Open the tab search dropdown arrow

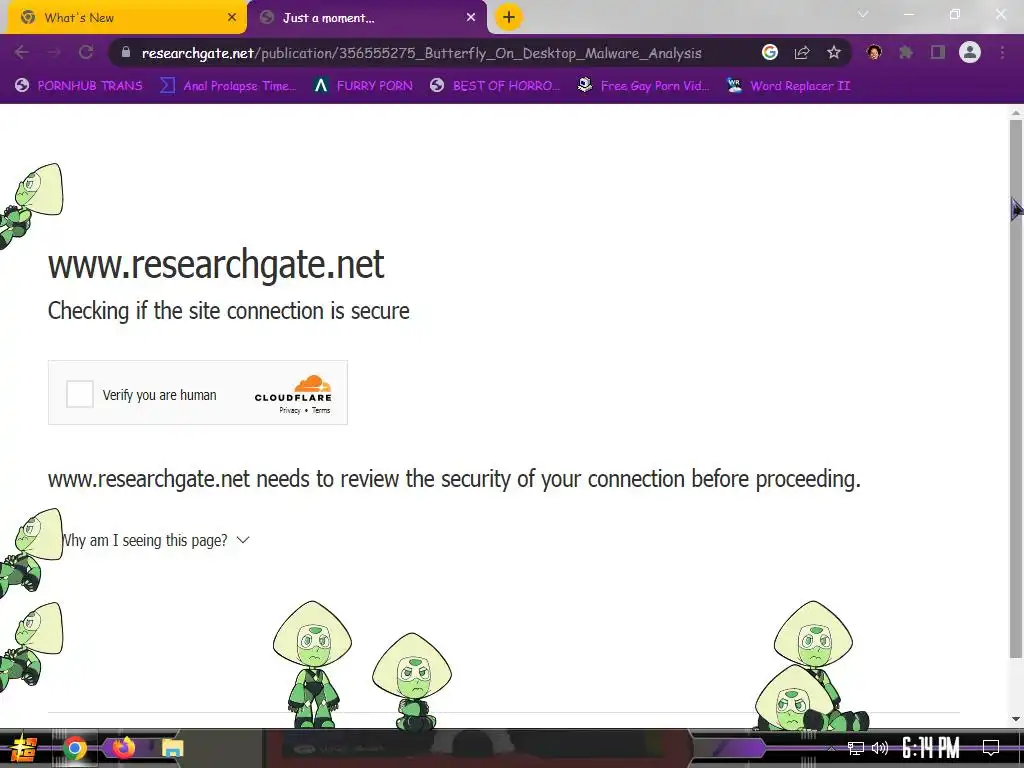(x=863, y=14)
